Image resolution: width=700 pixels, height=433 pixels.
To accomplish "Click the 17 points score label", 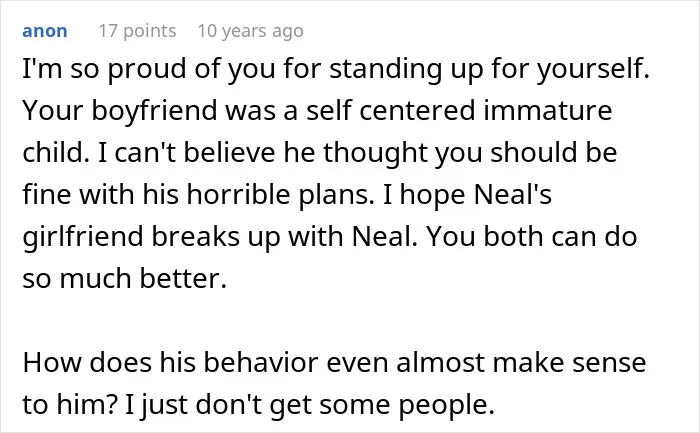I will click(138, 31).
